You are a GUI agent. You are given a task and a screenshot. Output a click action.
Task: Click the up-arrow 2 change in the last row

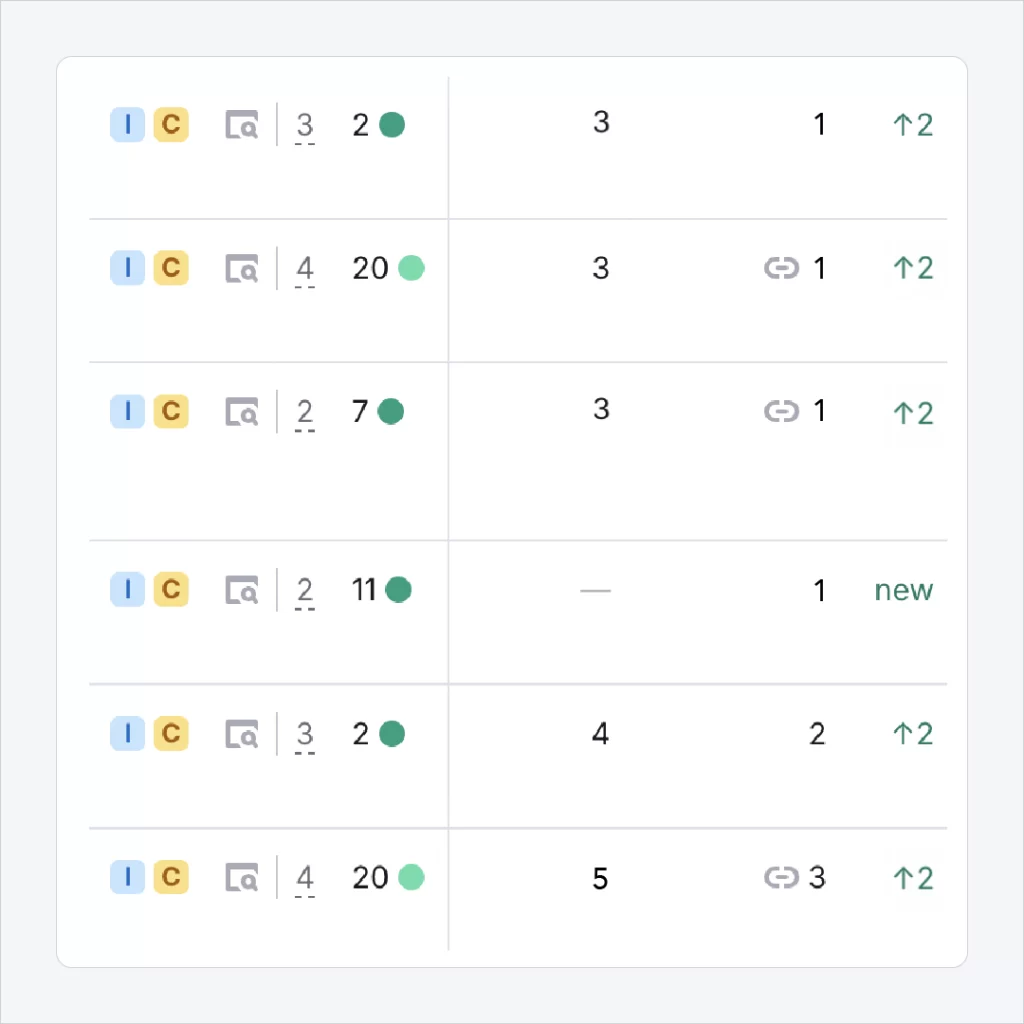(x=913, y=878)
